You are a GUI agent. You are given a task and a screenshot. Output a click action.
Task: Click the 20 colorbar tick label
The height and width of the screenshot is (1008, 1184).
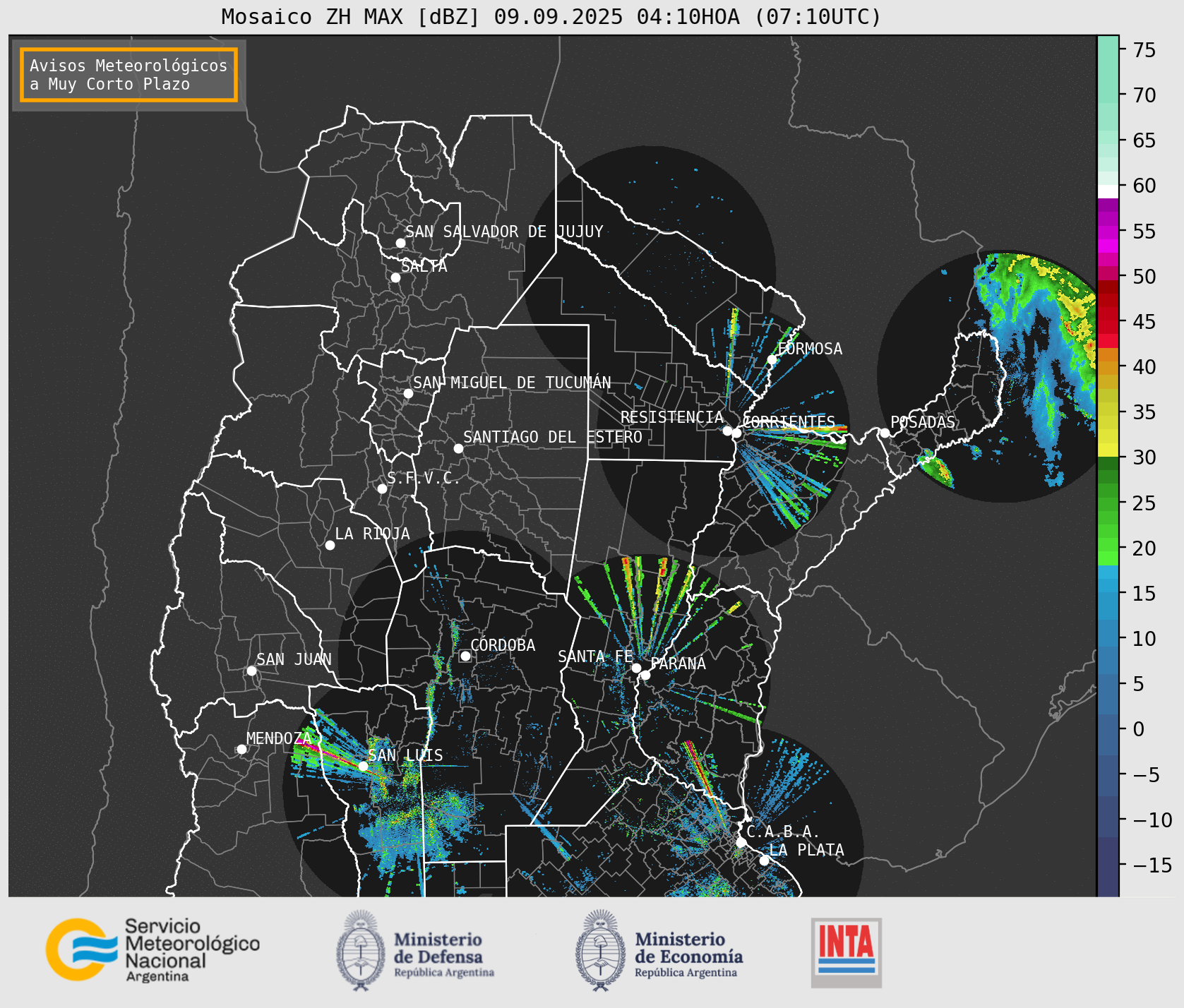(1144, 548)
